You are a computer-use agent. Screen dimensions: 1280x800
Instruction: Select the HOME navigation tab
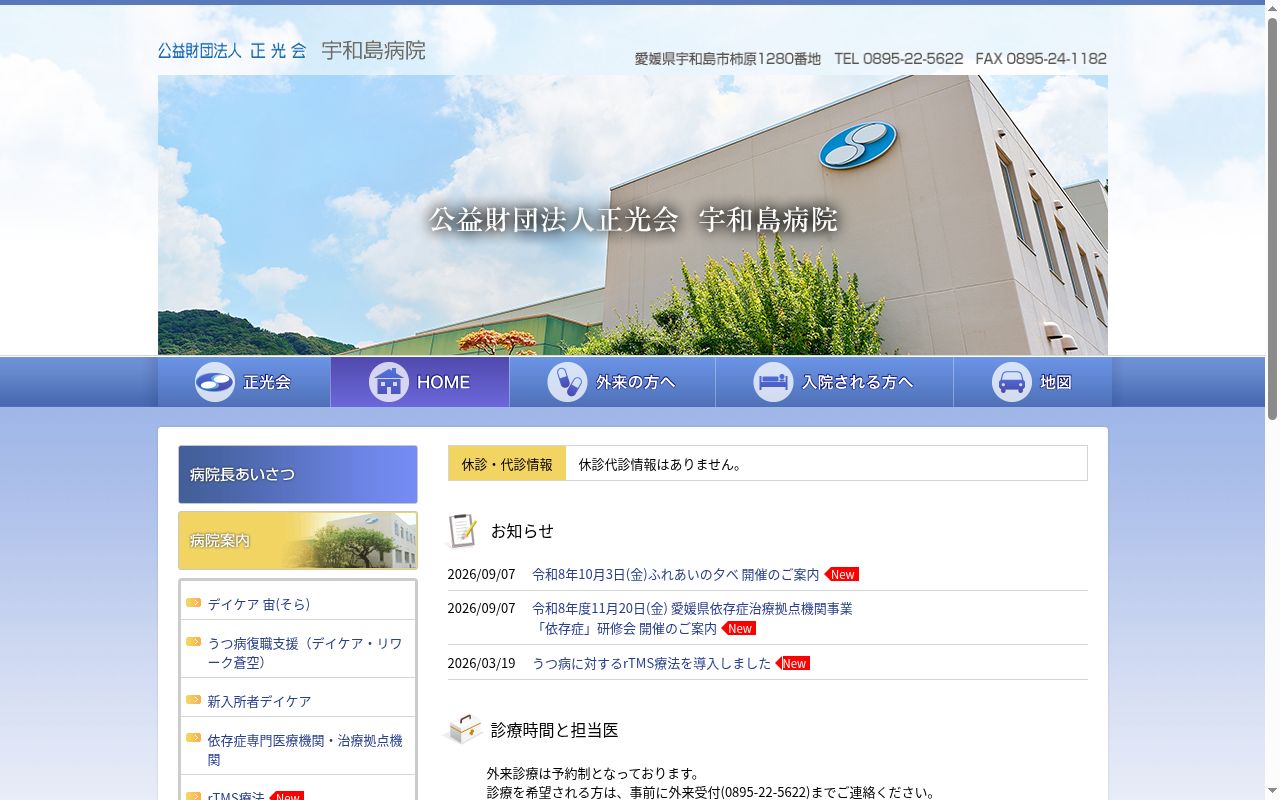420,382
